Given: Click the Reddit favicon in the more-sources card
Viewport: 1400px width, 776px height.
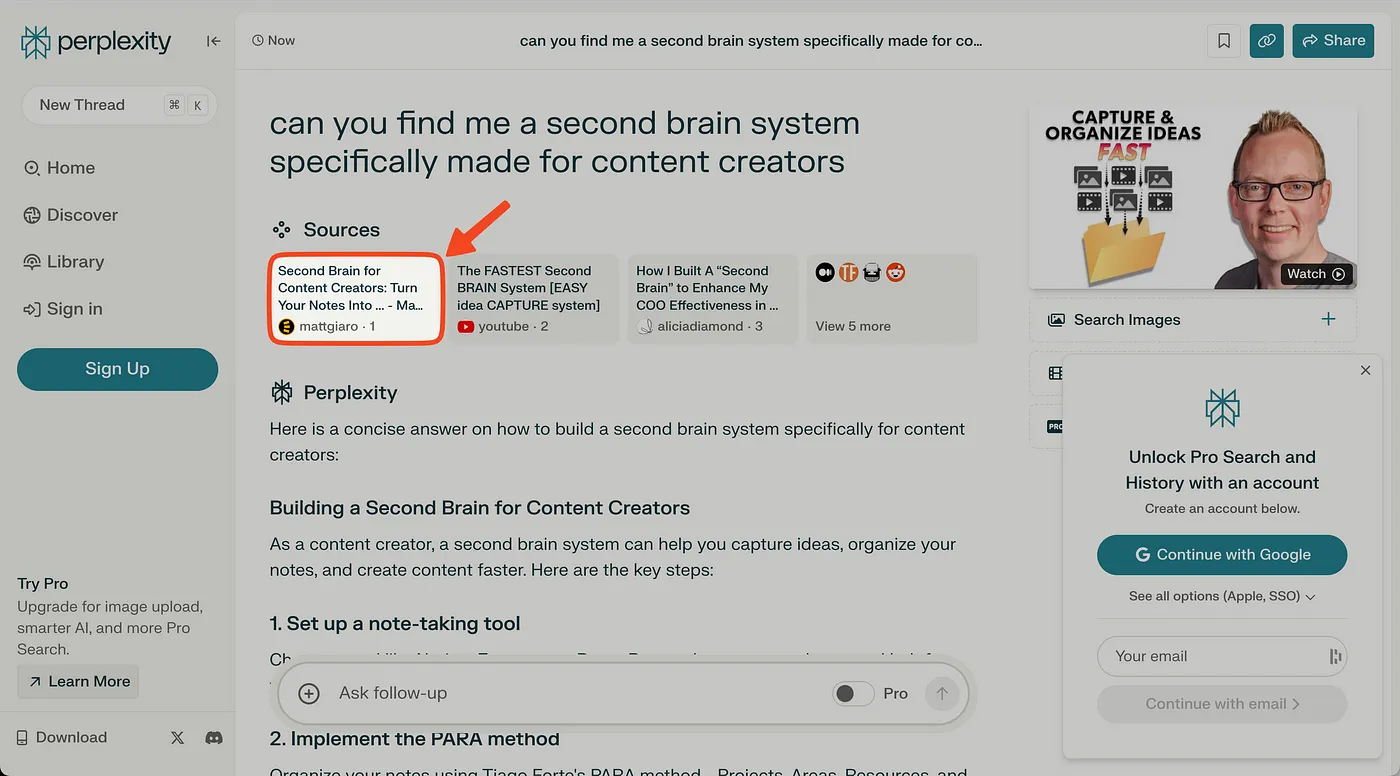Looking at the screenshot, I should tap(896, 272).
